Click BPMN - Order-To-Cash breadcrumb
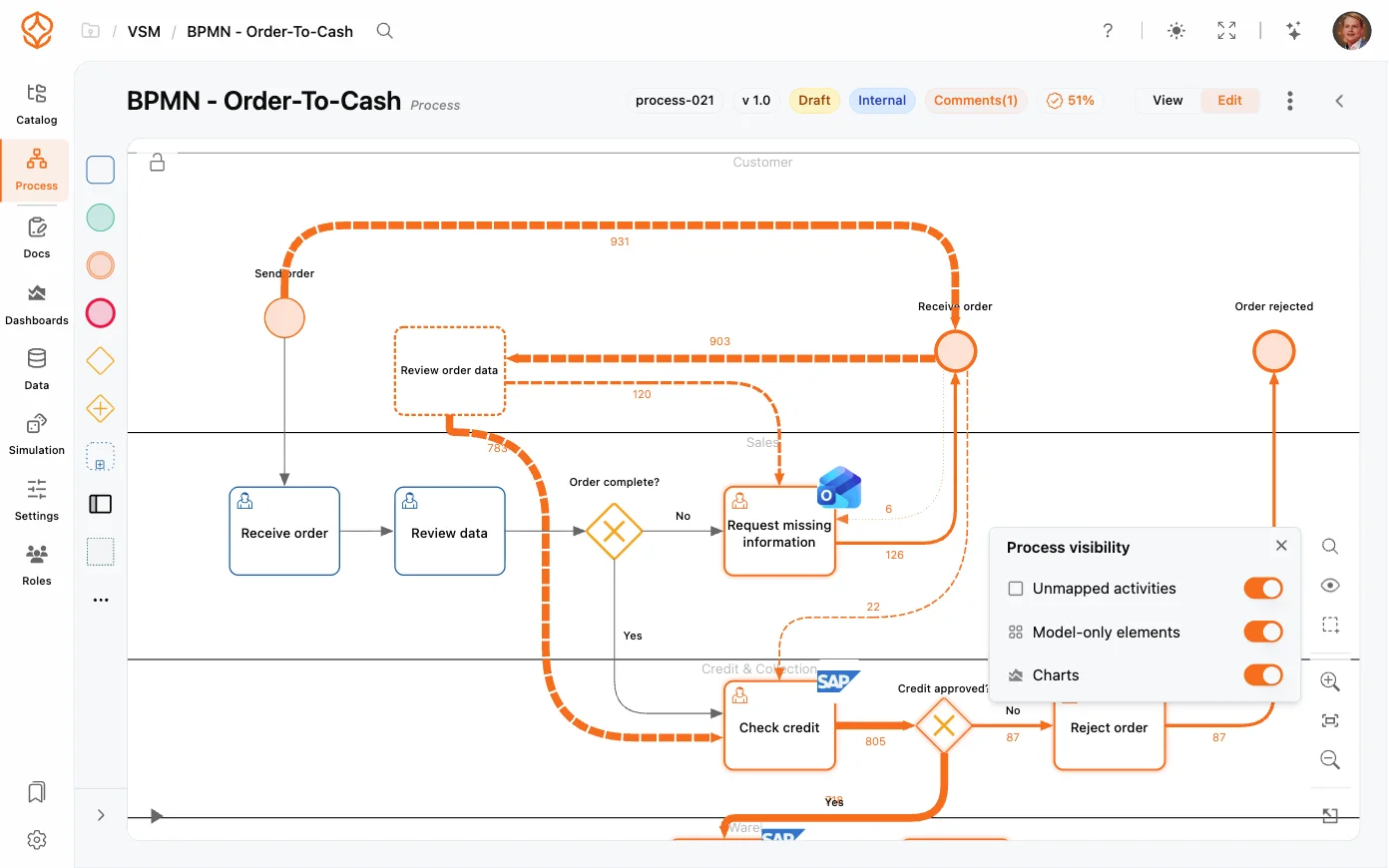This screenshot has width=1389, height=868. tap(270, 32)
